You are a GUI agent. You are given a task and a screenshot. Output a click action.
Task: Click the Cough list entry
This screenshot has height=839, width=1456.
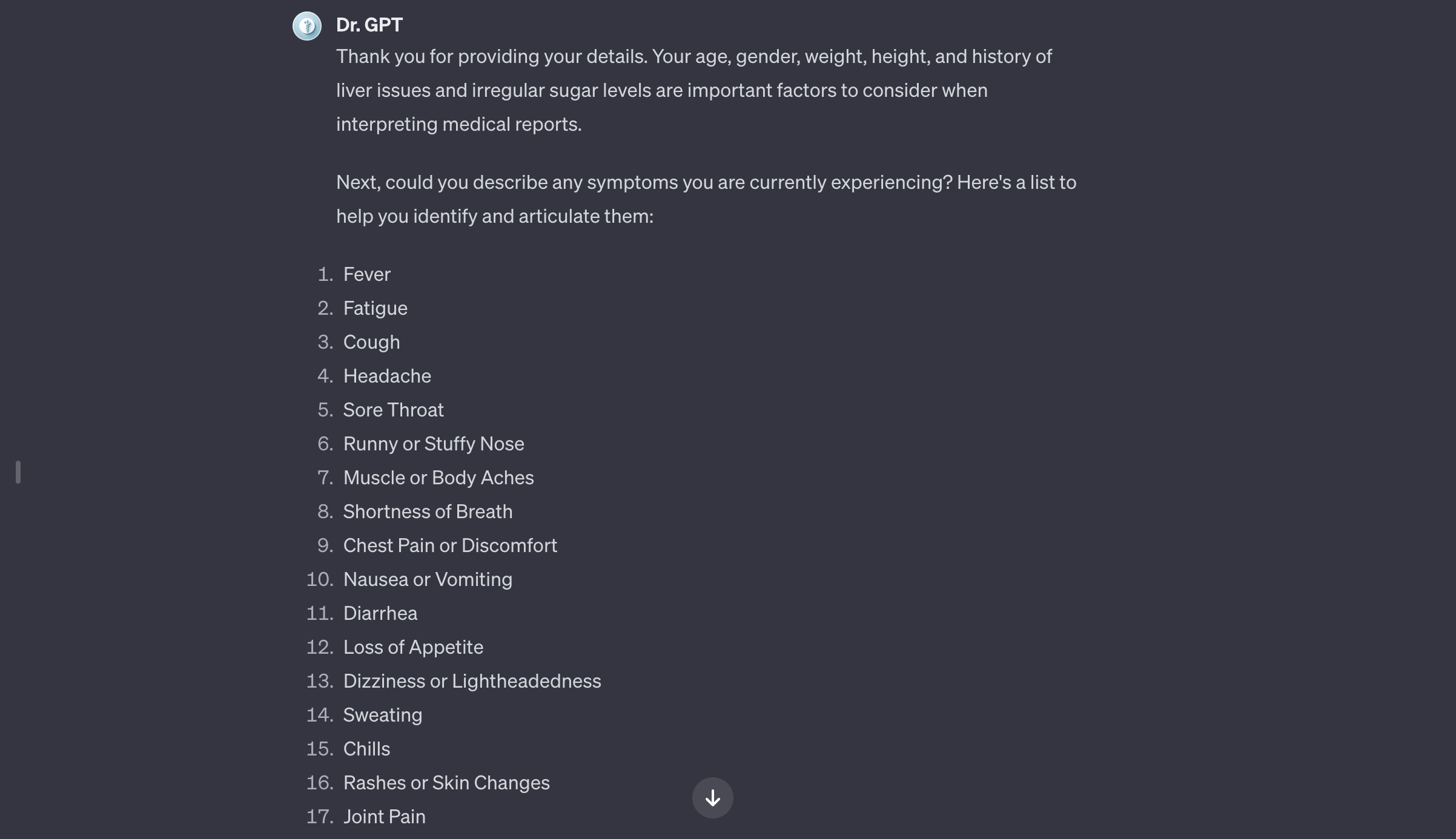(x=371, y=342)
